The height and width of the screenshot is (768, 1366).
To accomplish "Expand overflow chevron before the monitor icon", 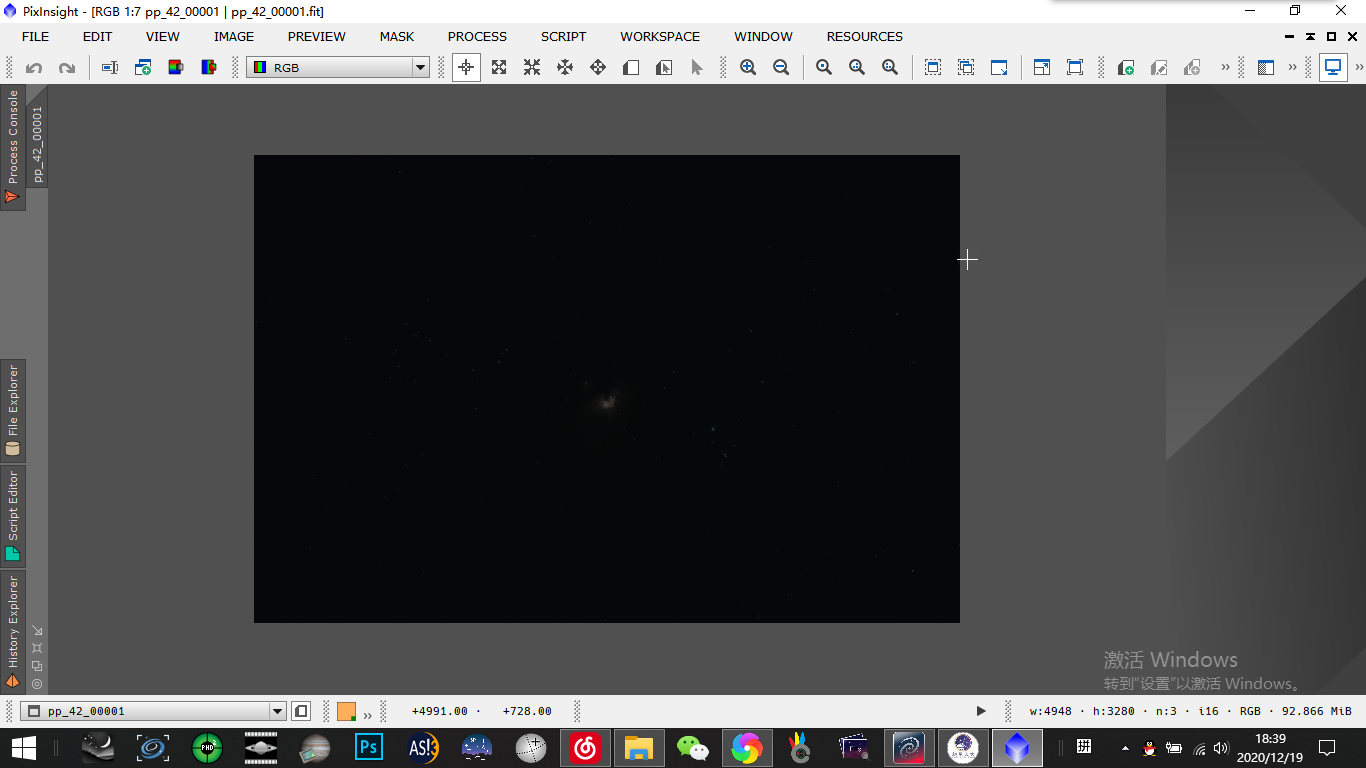I will (1292, 68).
